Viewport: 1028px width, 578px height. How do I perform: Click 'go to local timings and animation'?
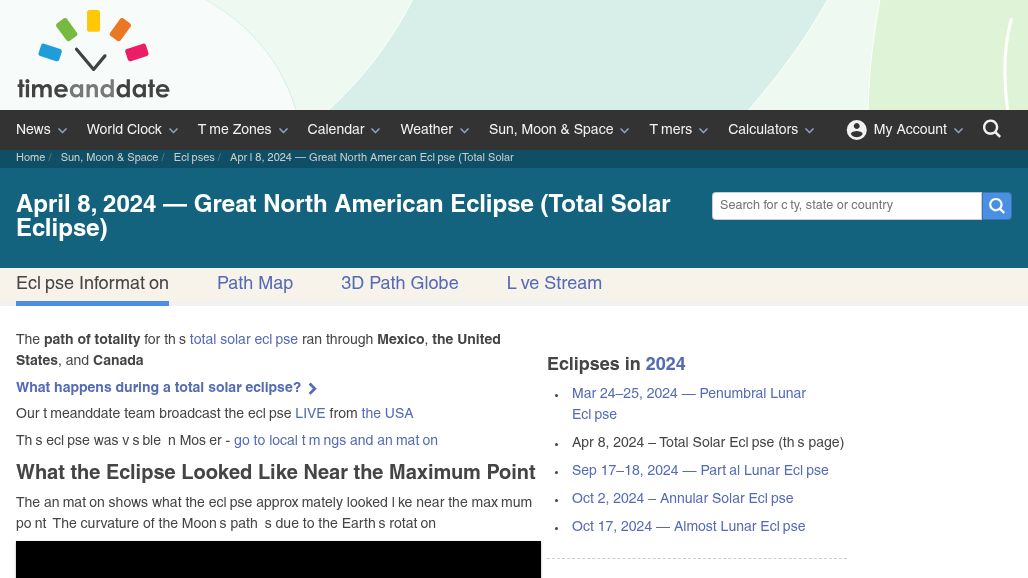click(x=336, y=441)
